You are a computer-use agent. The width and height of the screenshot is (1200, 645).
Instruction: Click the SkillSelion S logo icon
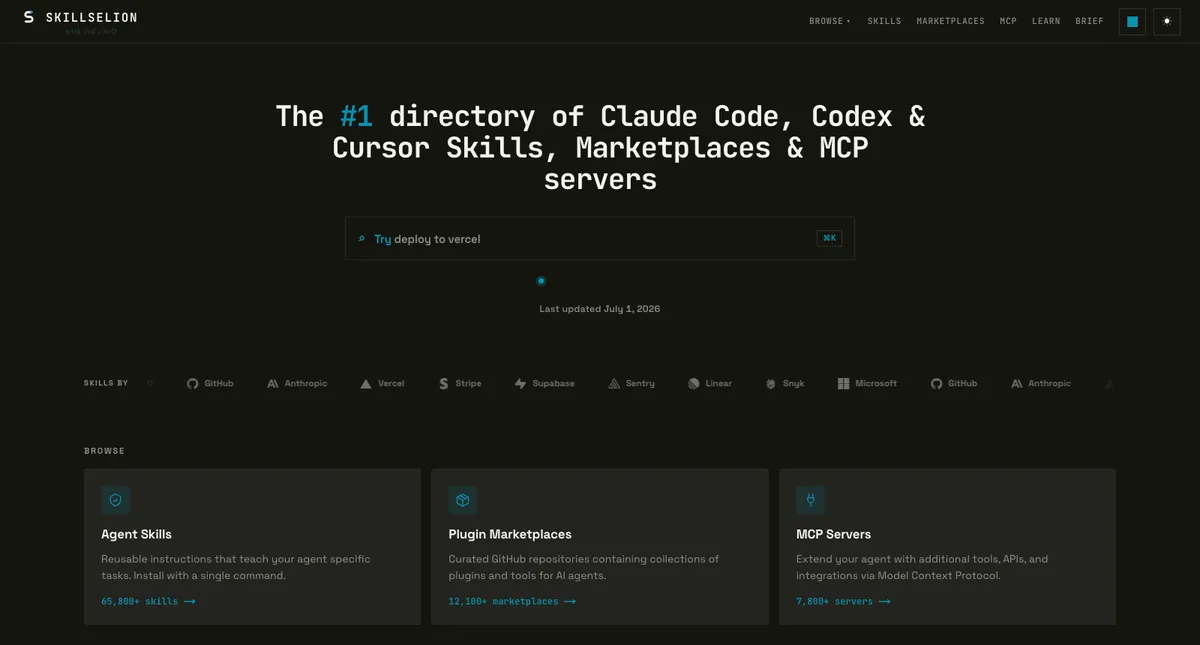(29, 17)
